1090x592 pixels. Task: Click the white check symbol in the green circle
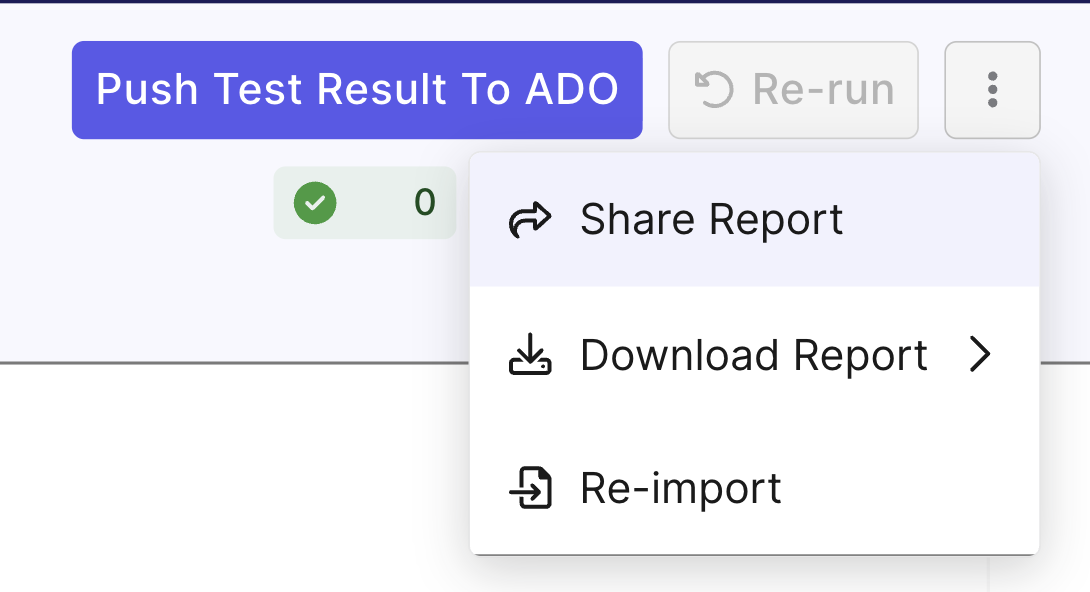(316, 202)
